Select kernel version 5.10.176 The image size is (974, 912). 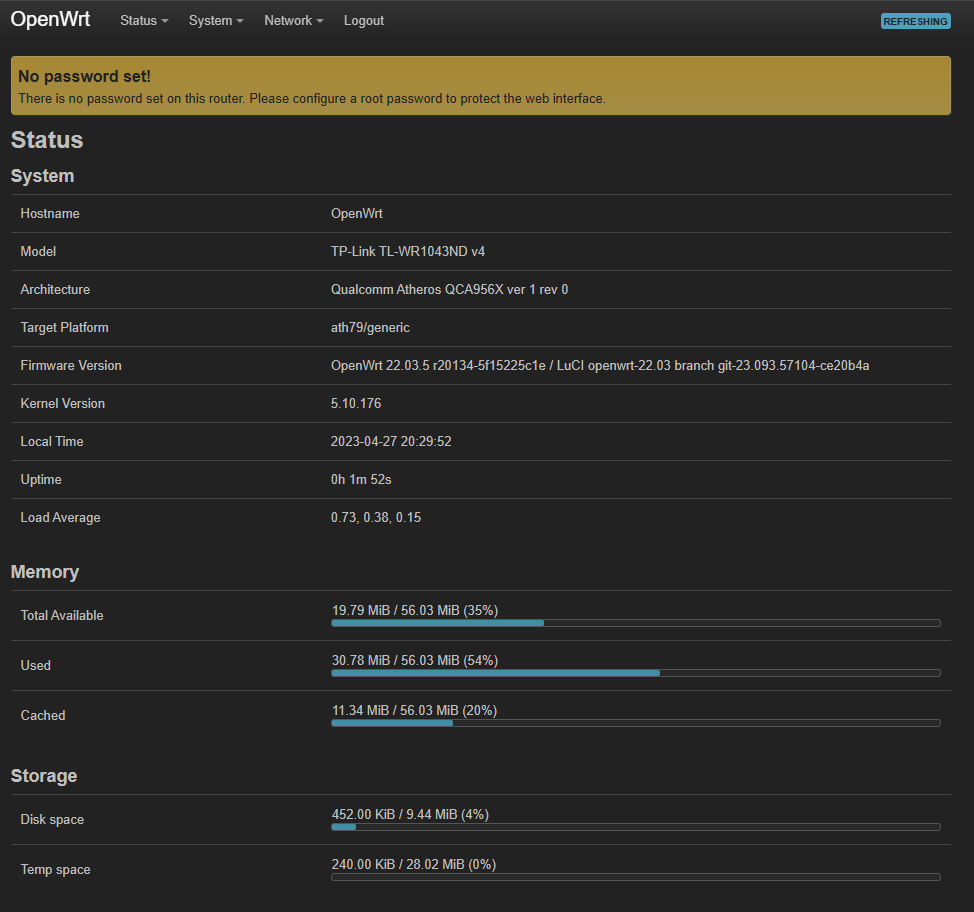(356, 403)
